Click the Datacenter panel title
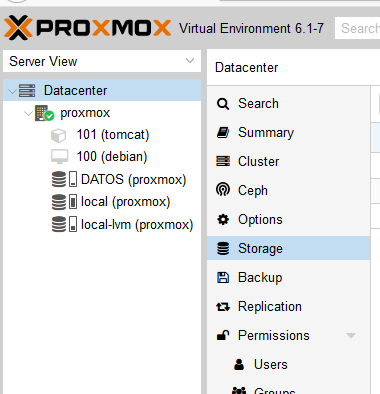 pos(246,67)
